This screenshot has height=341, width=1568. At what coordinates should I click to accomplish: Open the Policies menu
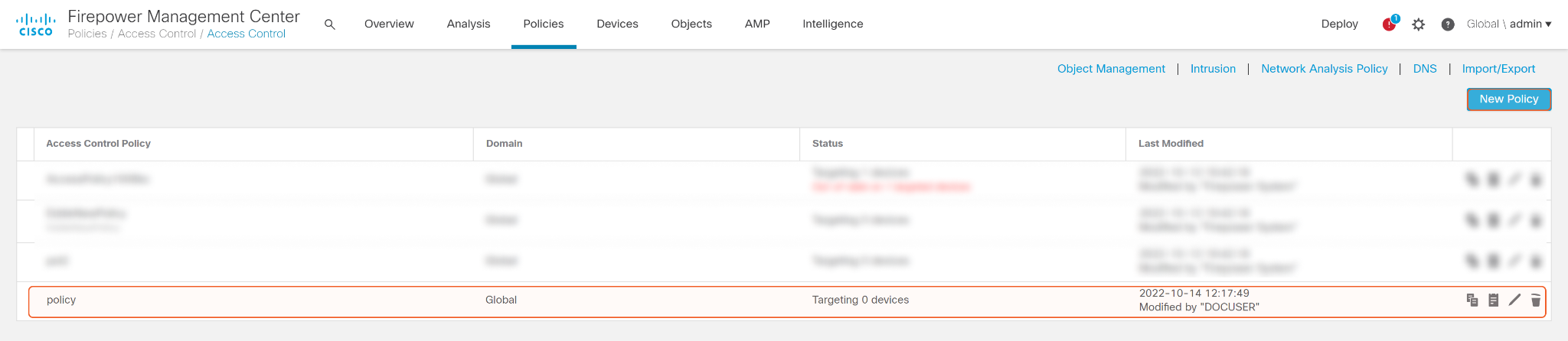pyautogui.click(x=544, y=24)
